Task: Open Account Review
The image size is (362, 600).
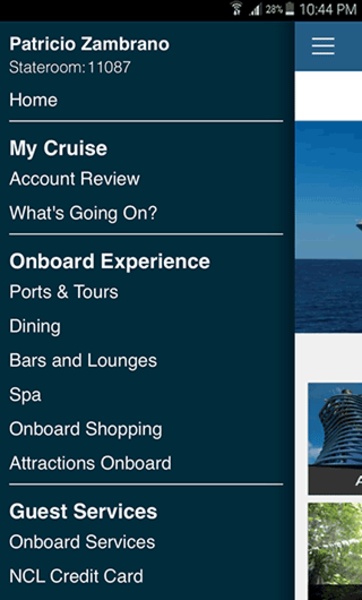Action: tap(75, 179)
